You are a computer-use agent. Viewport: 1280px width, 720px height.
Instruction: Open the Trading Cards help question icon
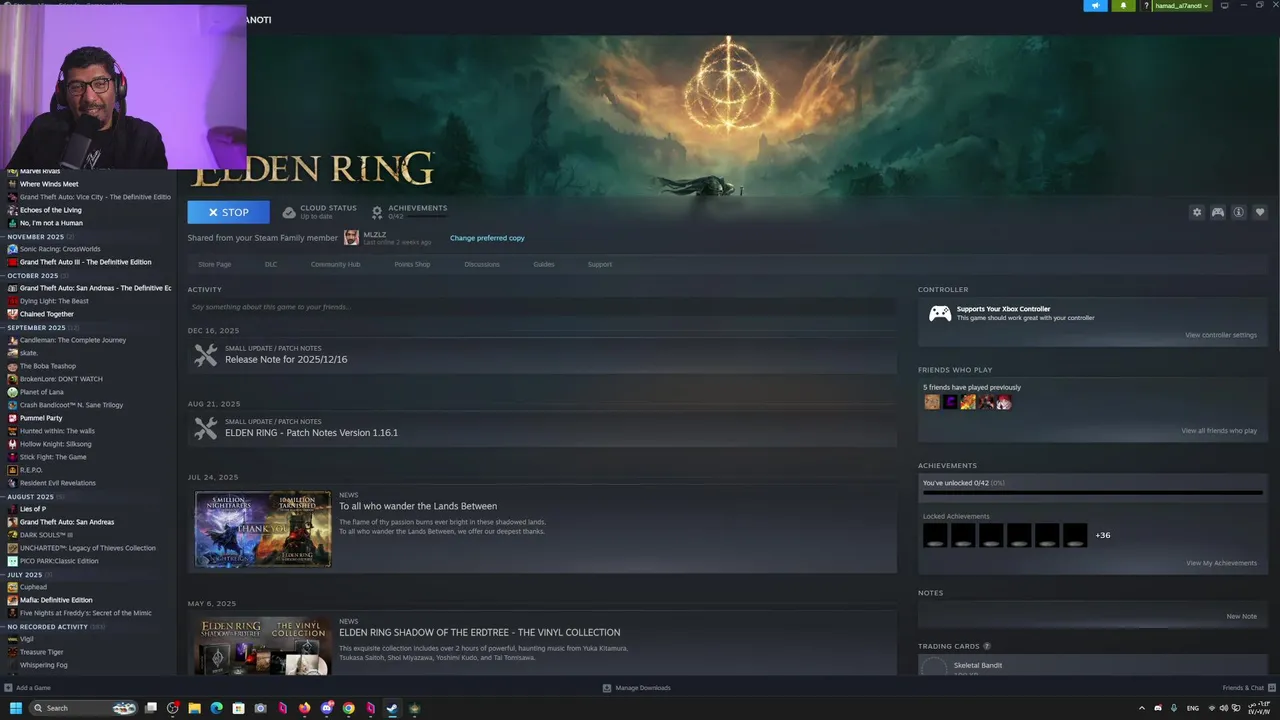[x=987, y=646]
